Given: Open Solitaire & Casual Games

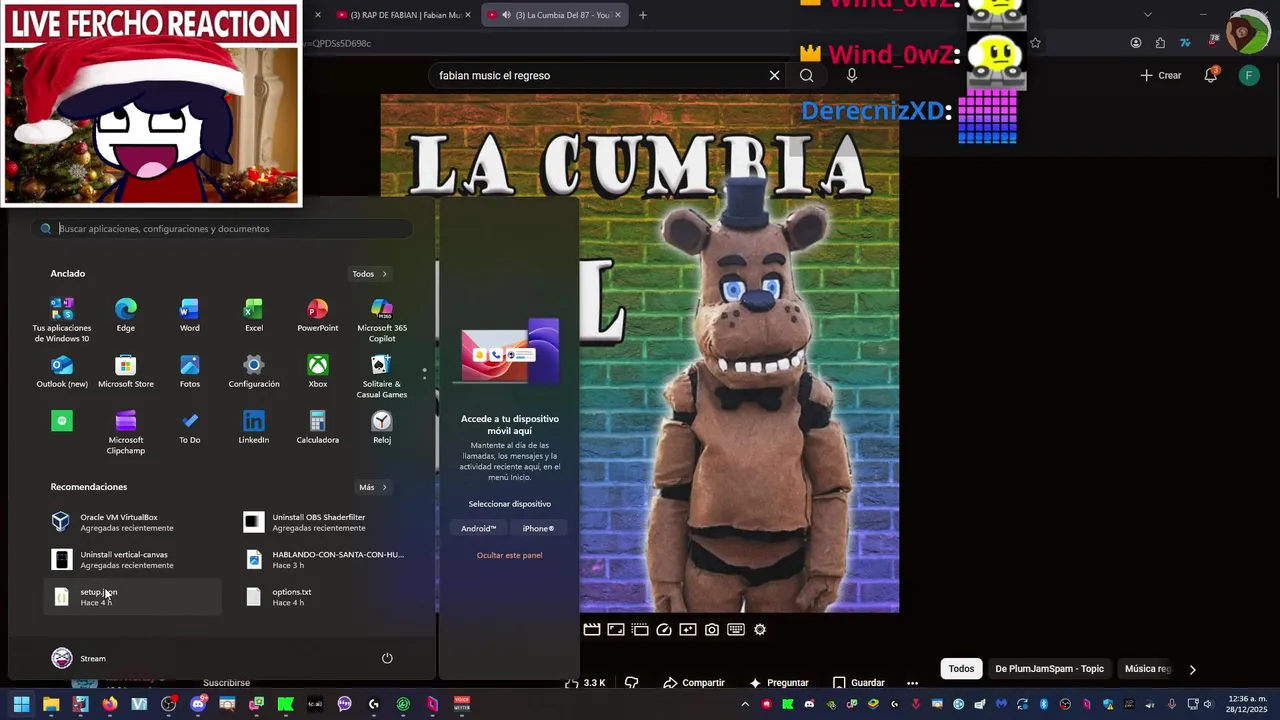Looking at the screenshot, I should (x=382, y=376).
